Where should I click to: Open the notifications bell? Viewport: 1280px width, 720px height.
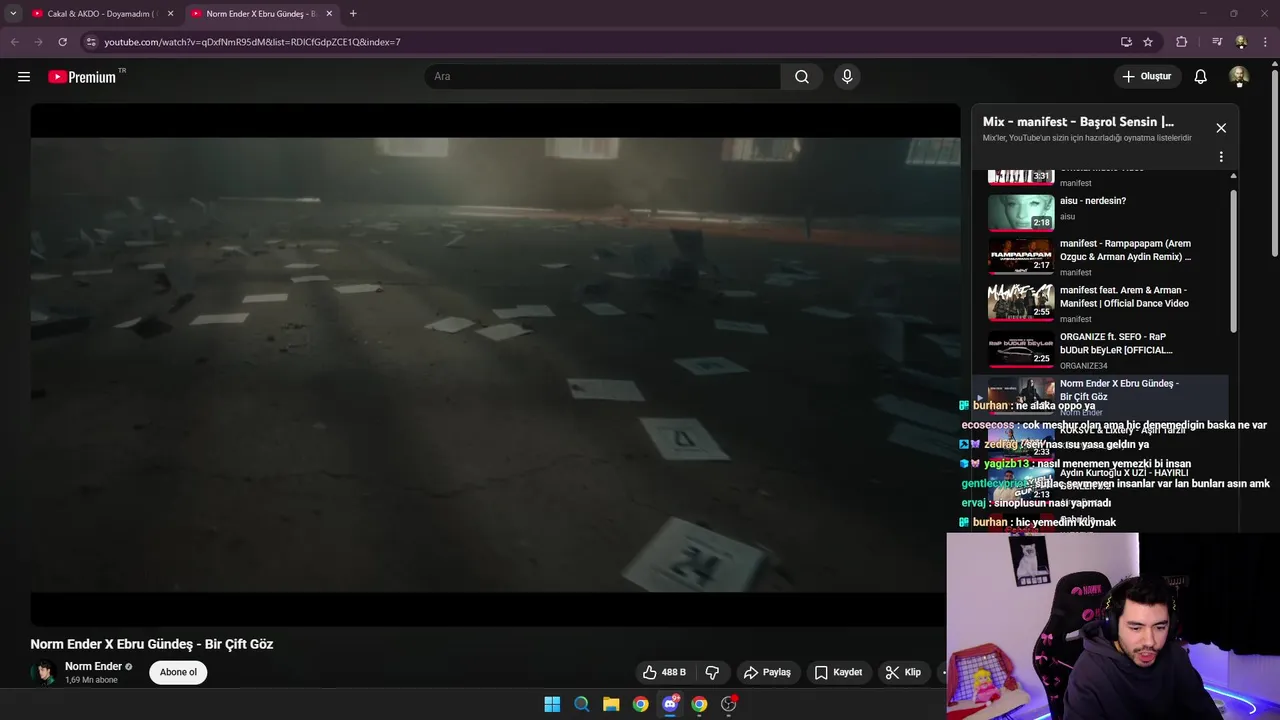coord(1201,76)
